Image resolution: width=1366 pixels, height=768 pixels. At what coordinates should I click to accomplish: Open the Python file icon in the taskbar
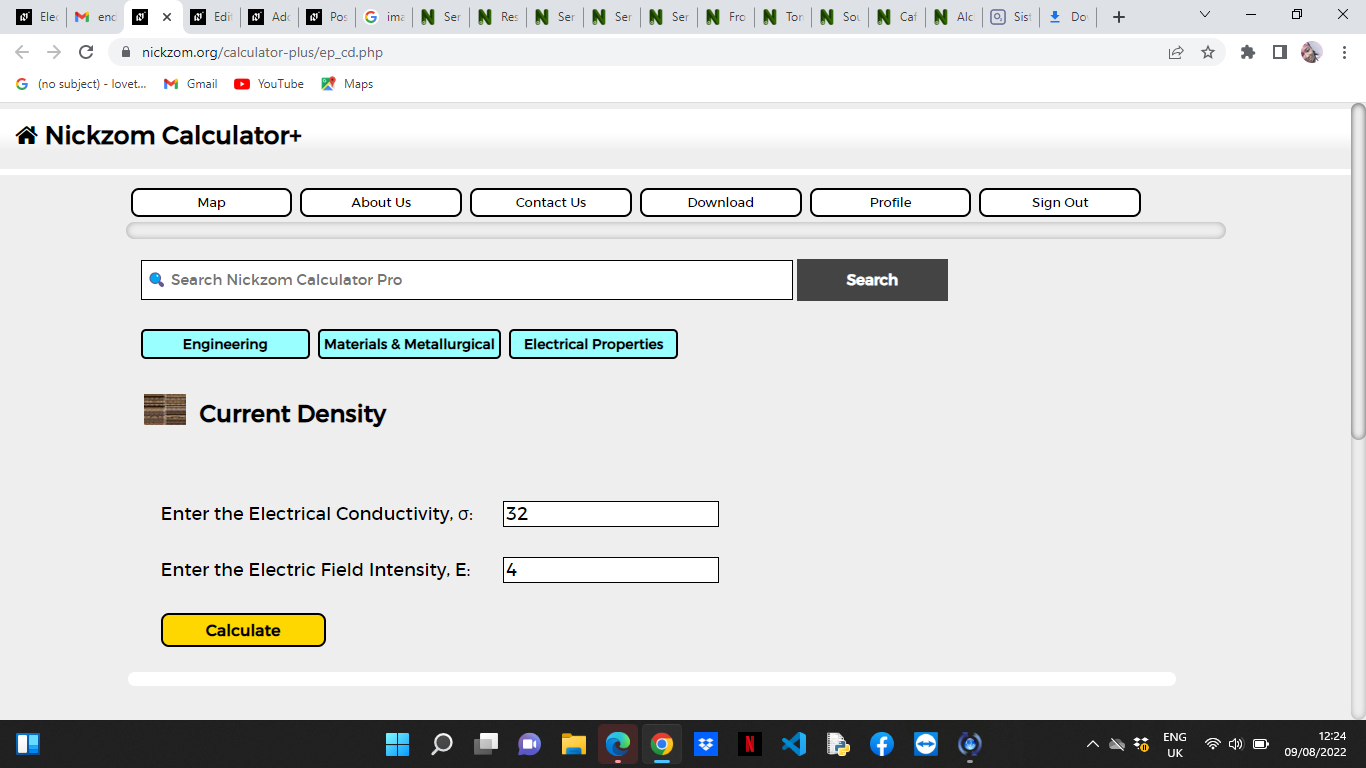coord(838,744)
